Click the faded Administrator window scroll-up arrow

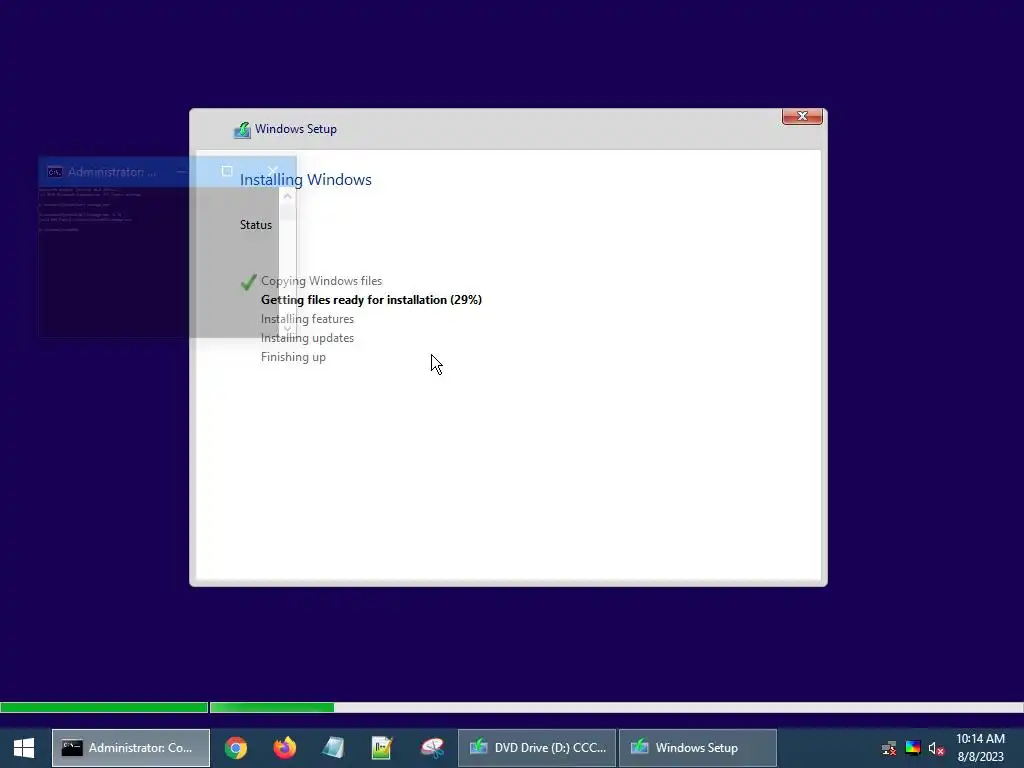[287, 196]
